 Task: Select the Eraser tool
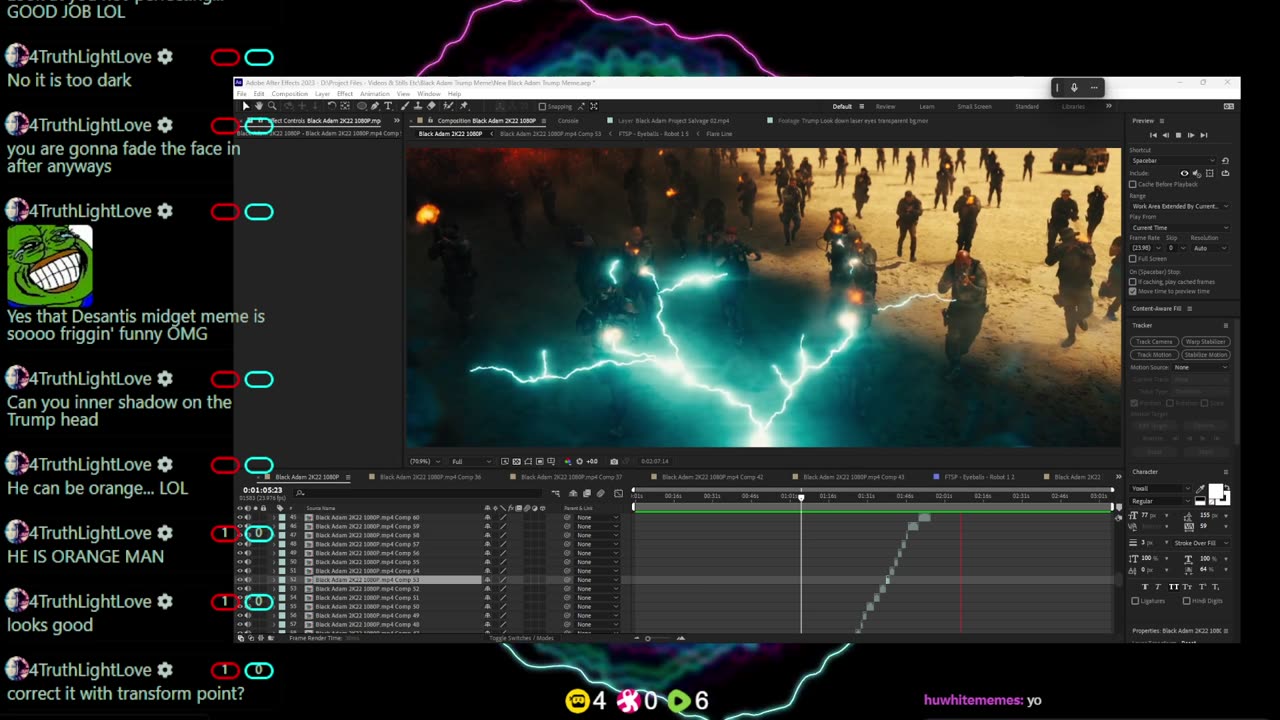pos(431,106)
